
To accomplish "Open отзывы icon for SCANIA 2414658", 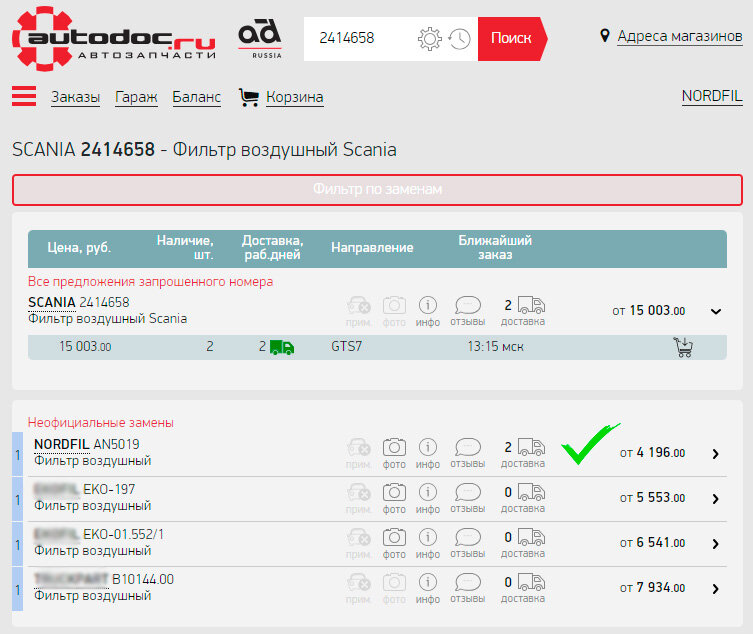I will (x=468, y=311).
